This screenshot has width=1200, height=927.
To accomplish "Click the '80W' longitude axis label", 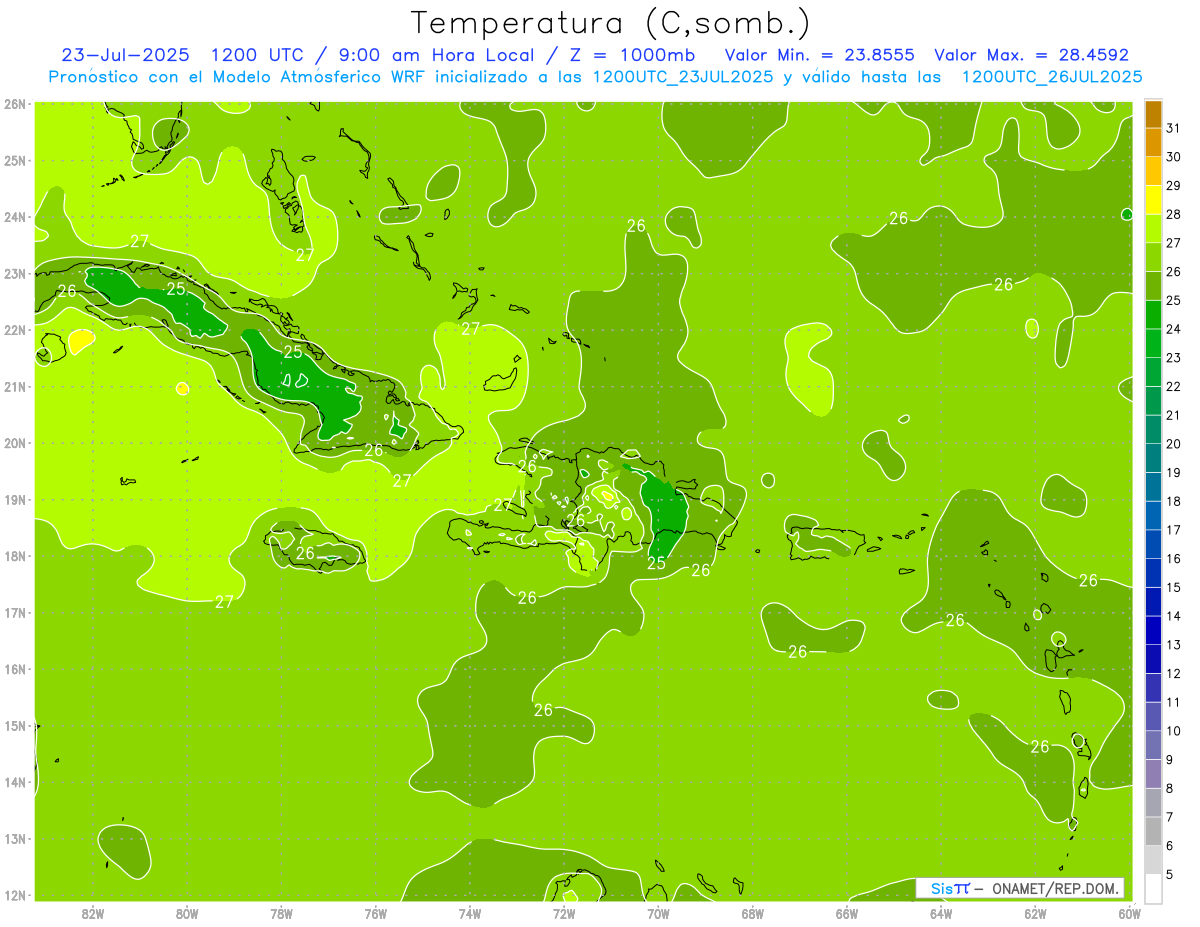I will pyautogui.click(x=186, y=913).
